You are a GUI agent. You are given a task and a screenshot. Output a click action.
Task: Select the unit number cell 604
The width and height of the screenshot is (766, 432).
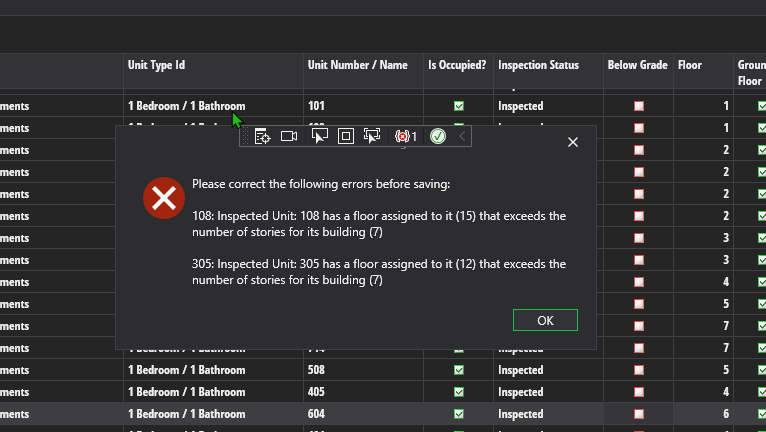[x=317, y=414]
